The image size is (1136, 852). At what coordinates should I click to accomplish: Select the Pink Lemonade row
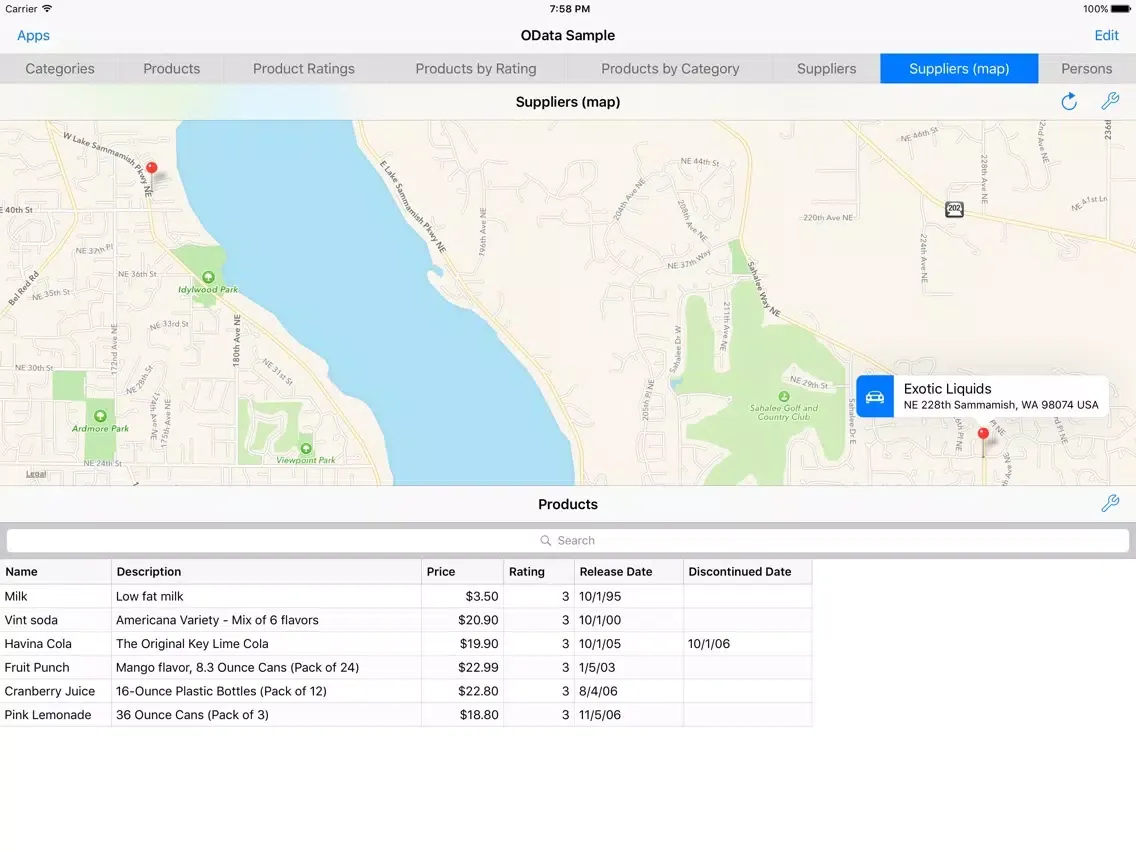click(406, 715)
